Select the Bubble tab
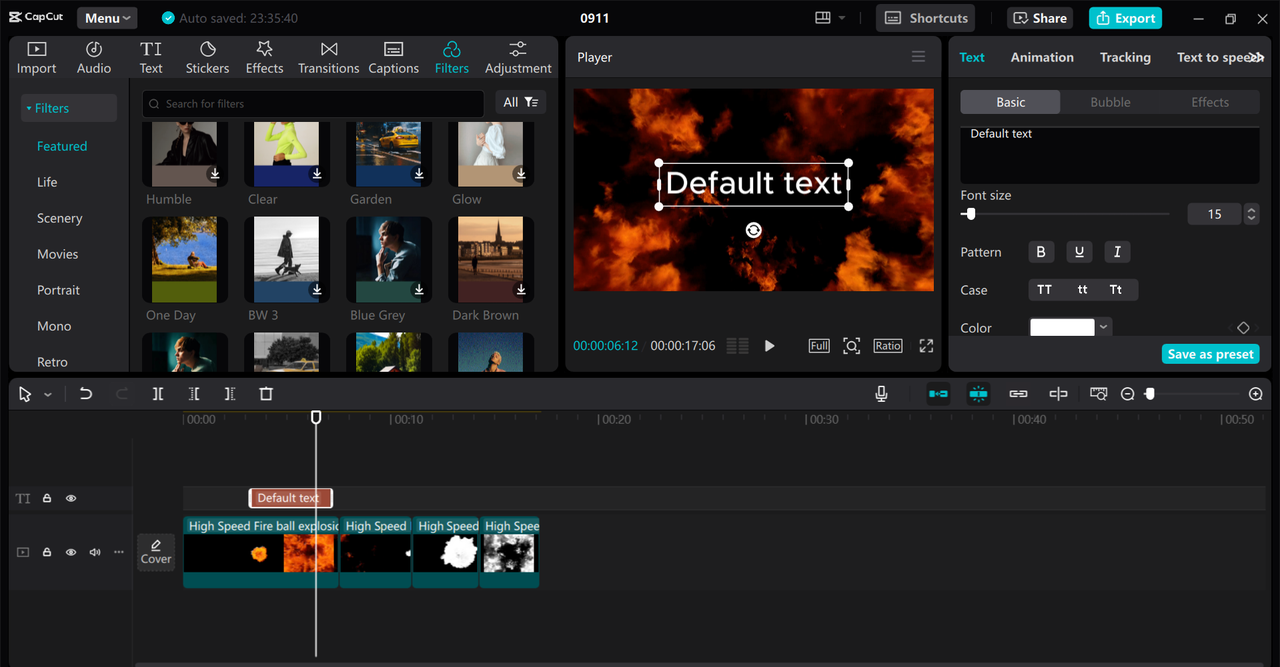Screen dimensions: 1280x667 point(1110,102)
